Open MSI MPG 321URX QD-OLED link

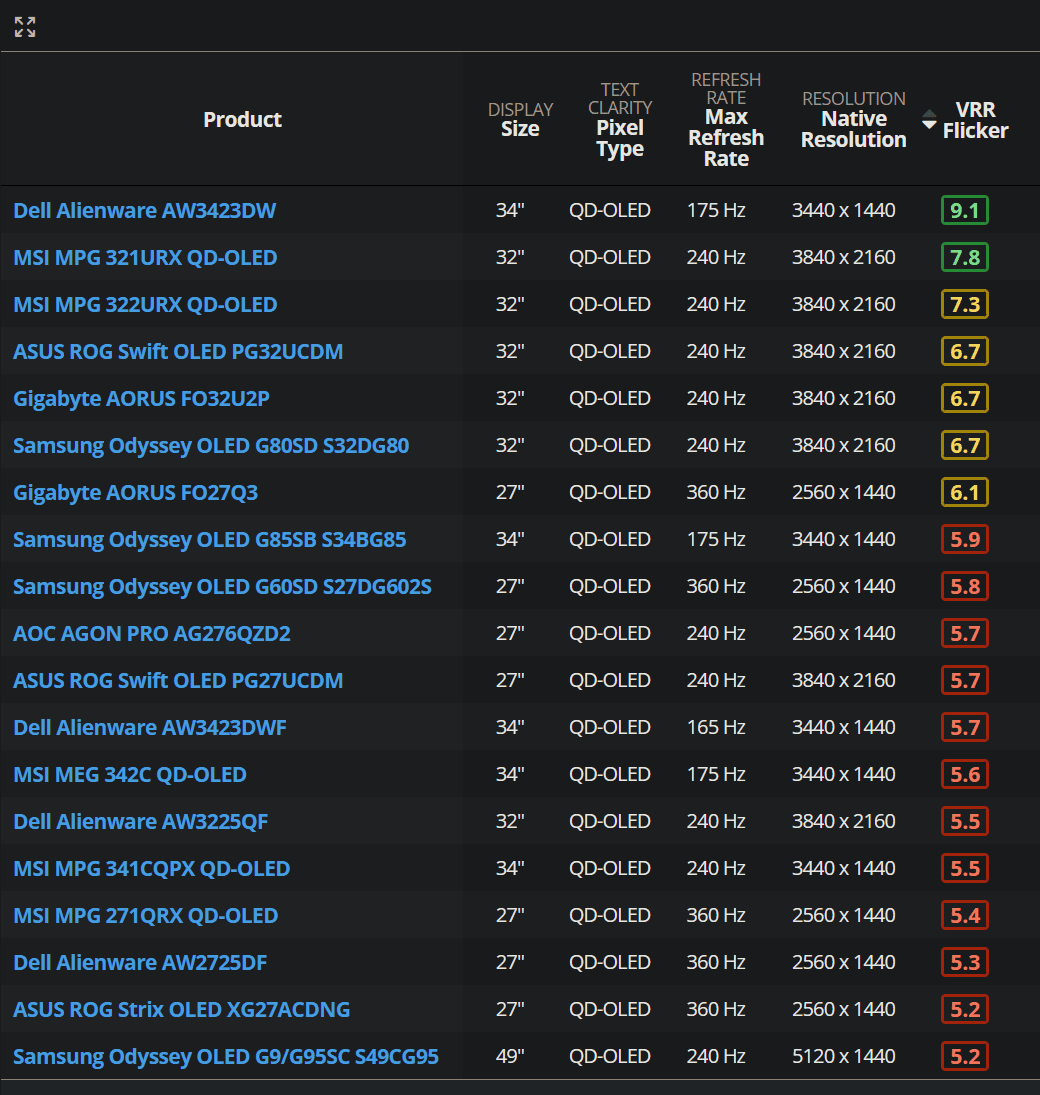145,258
